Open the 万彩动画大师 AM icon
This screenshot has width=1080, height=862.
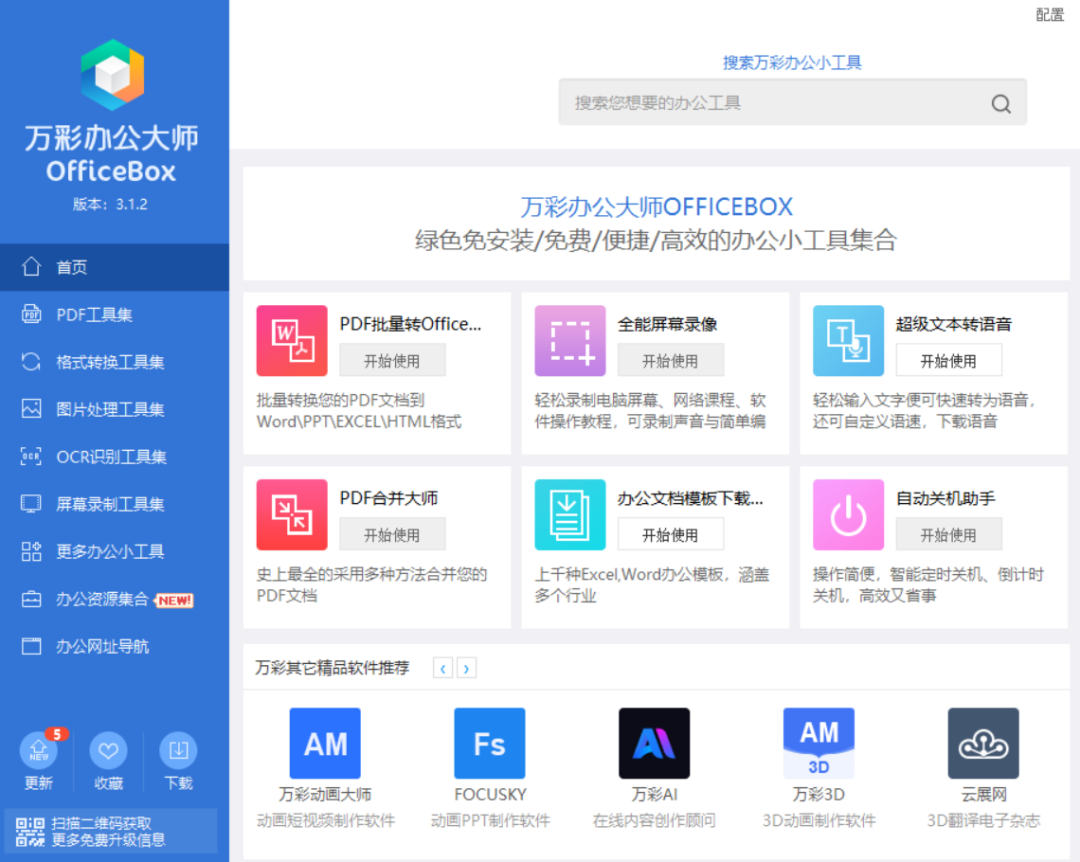[x=325, y=743]
